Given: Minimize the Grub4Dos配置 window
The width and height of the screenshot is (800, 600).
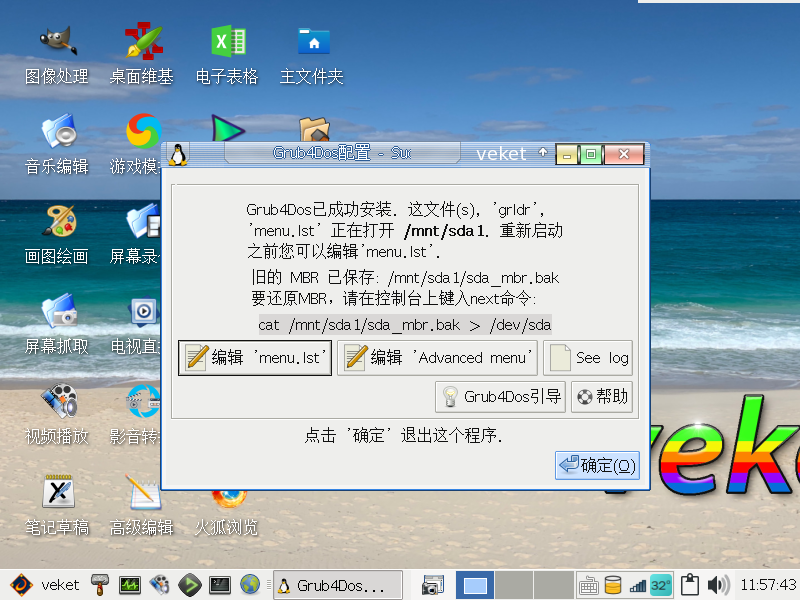Looking at the screenshot, I should pos(567,154).
